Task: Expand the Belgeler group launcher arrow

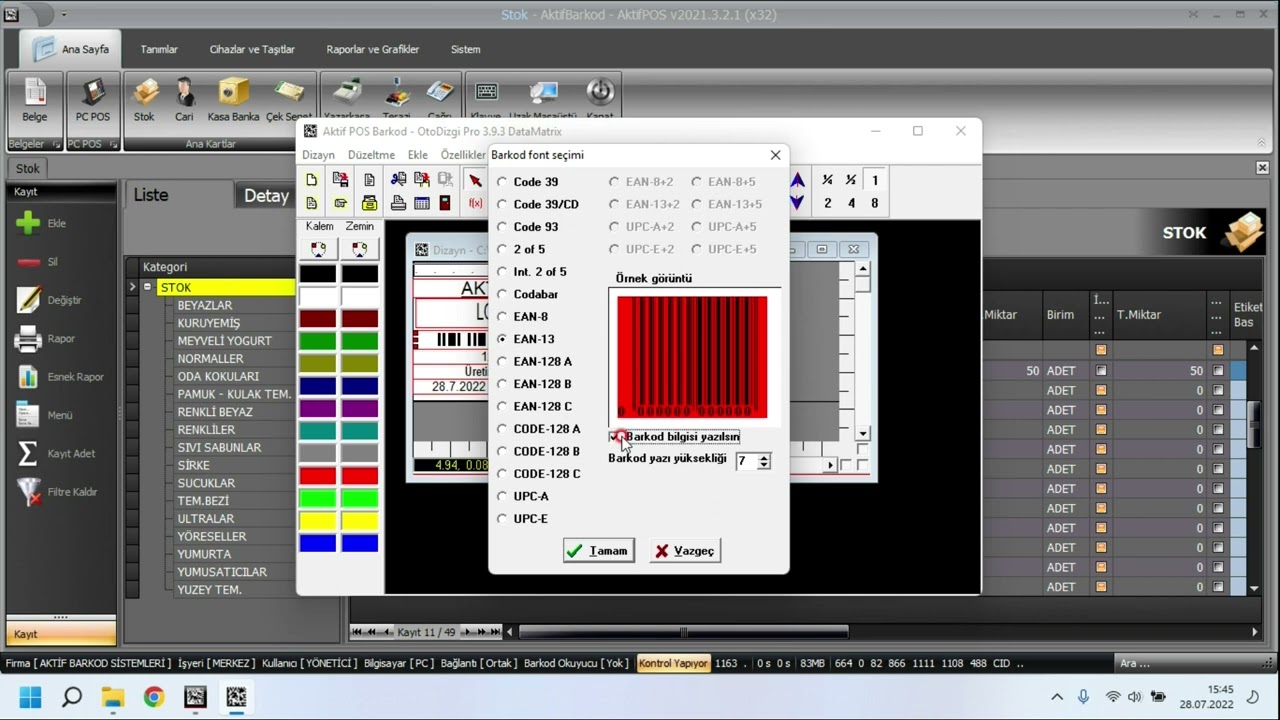Action: point(56,144)
